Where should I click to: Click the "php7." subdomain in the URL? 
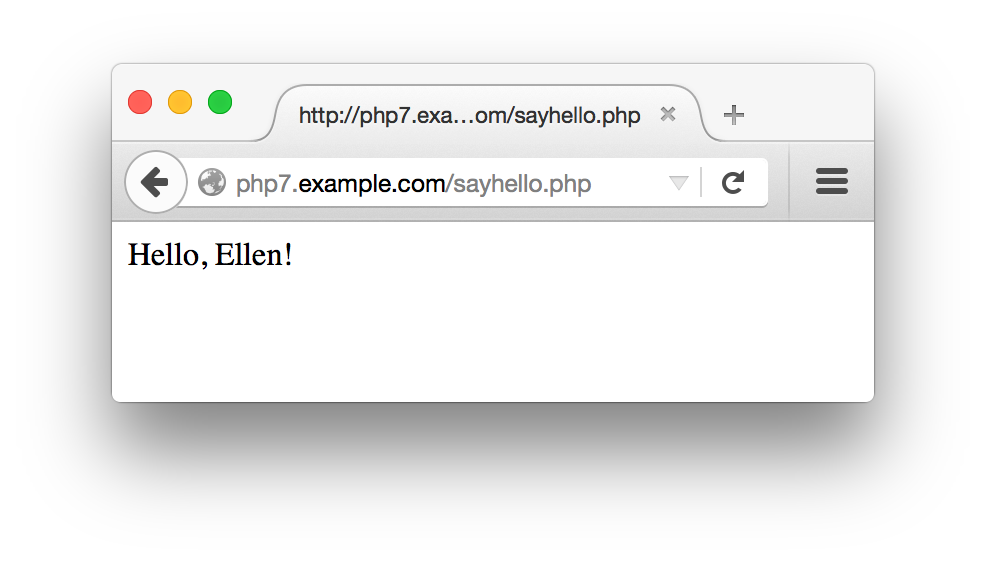(x=267, y=184)
